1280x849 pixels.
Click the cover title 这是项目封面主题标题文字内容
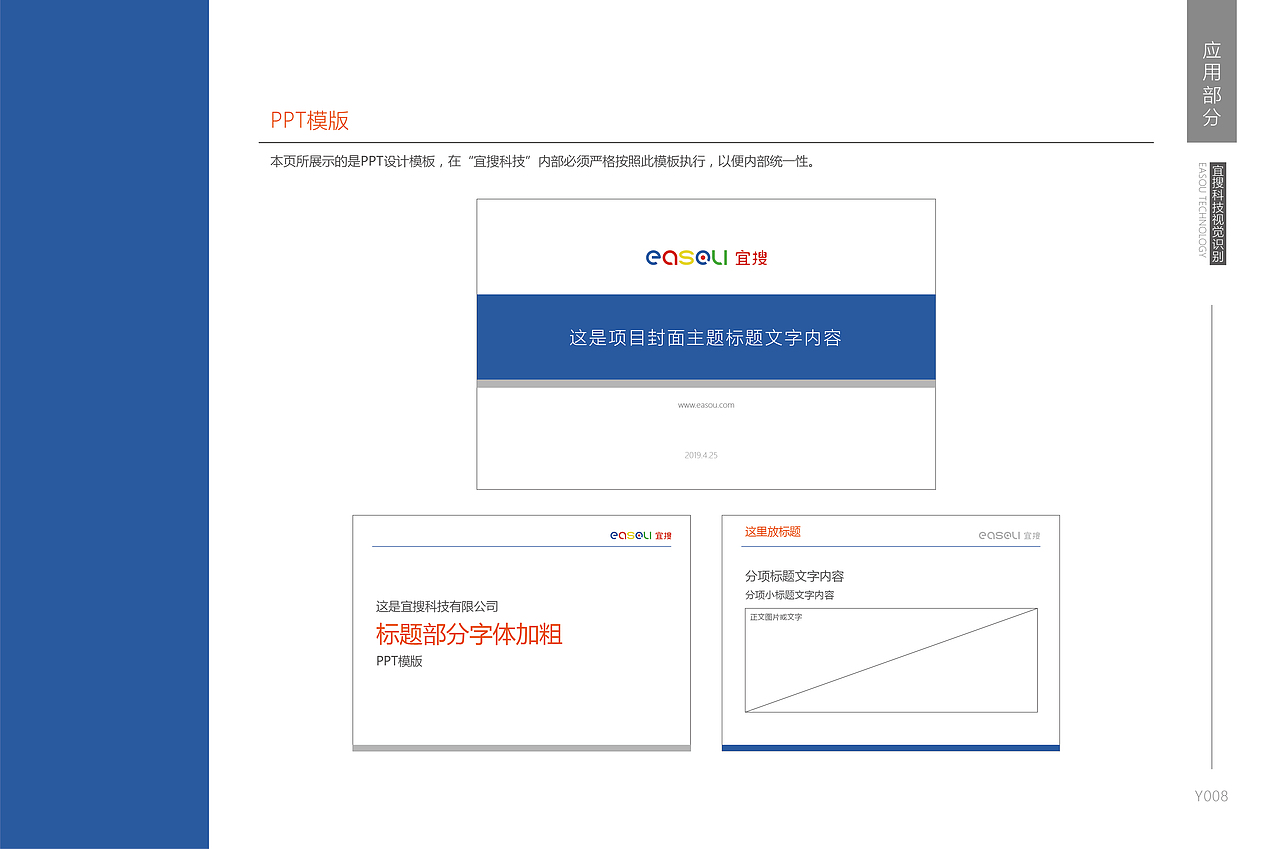coord(705,338)
